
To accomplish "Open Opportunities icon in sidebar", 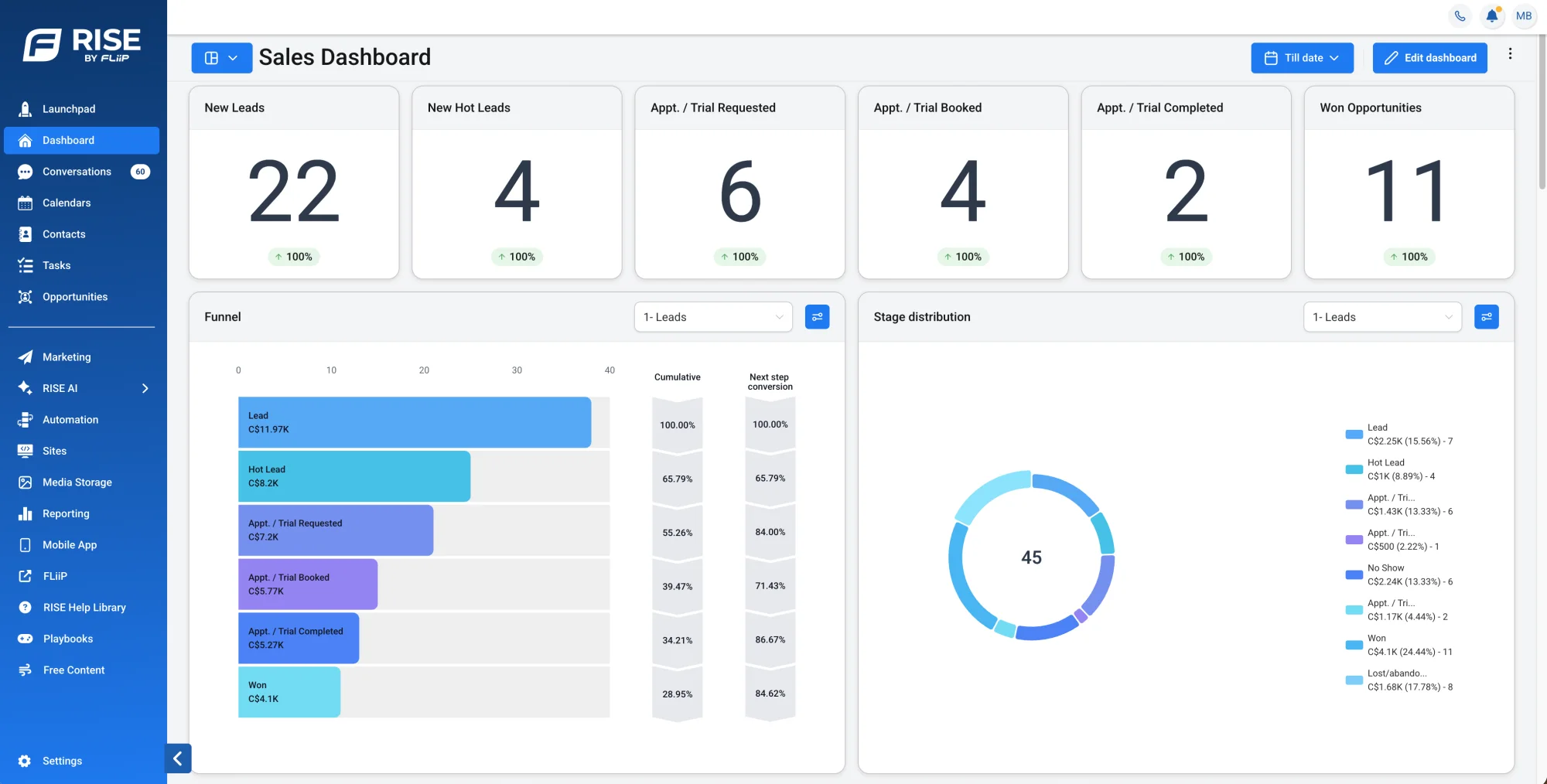I will point(26,297).
